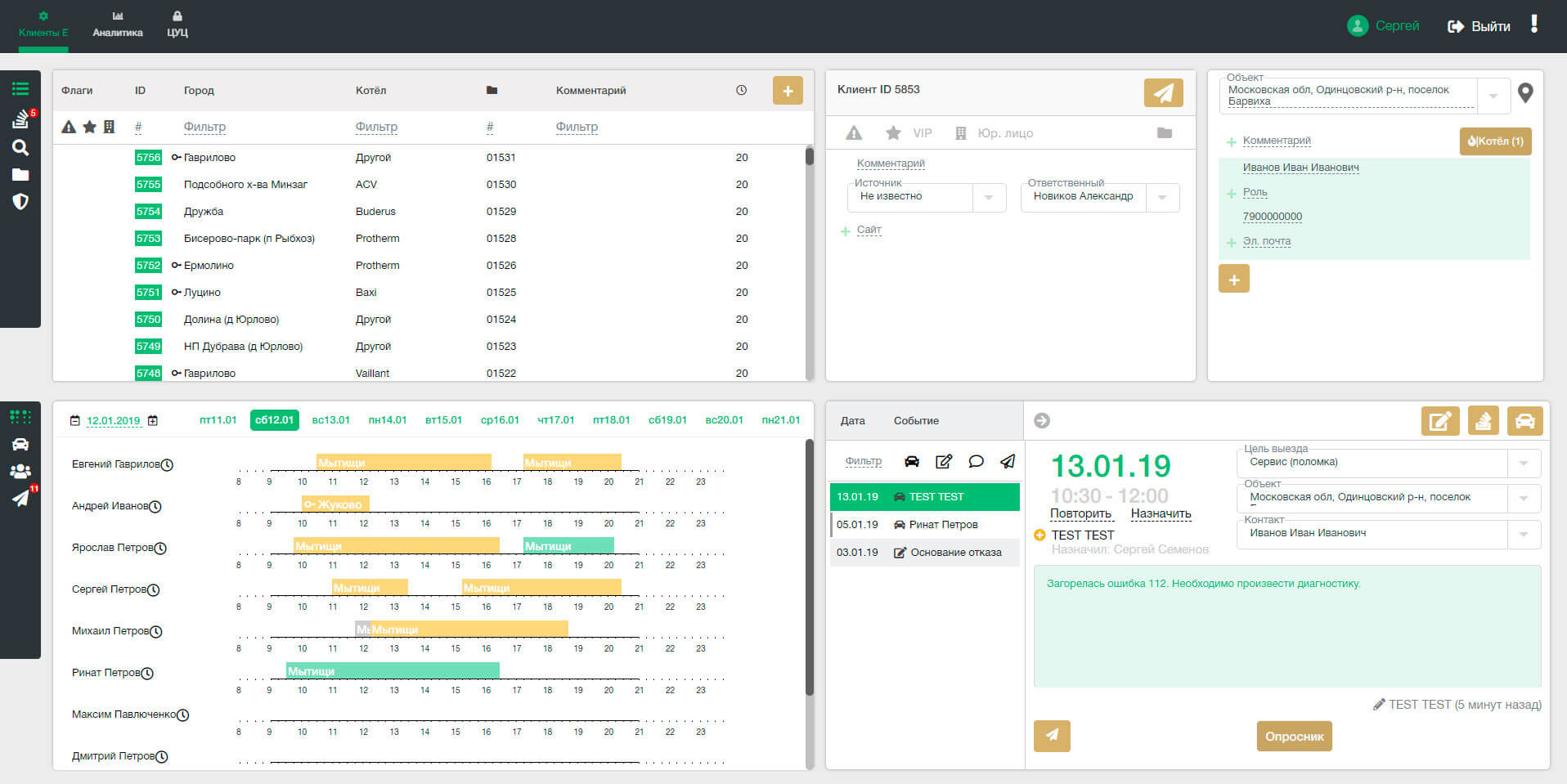The height and width of the screenshot is (784, 1567).
Task: Click the search magnifier in left sidebar
Action: pyautogui.click(x=20, y=147)
